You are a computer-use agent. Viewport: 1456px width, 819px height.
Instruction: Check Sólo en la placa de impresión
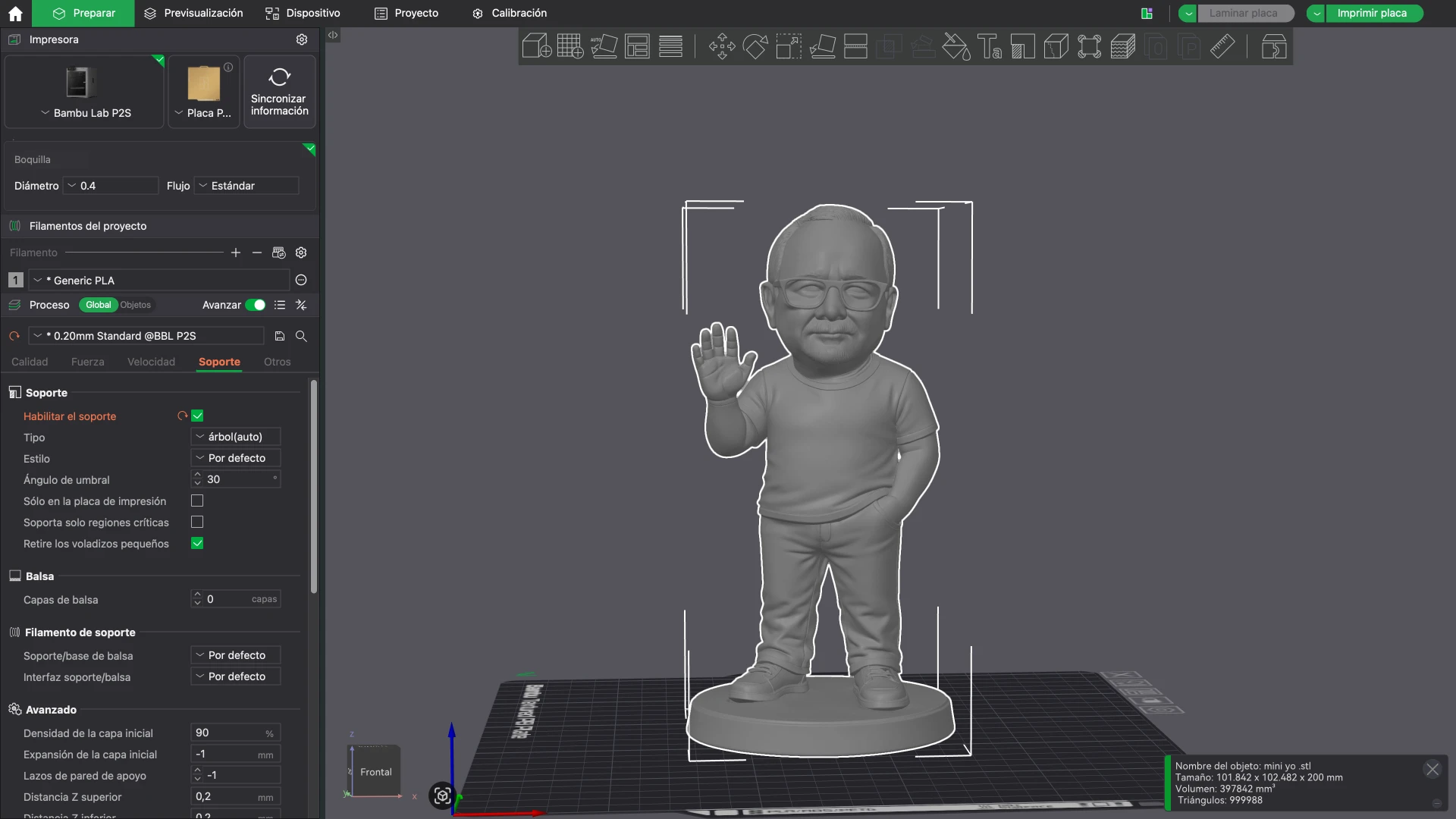click(197, 500)
